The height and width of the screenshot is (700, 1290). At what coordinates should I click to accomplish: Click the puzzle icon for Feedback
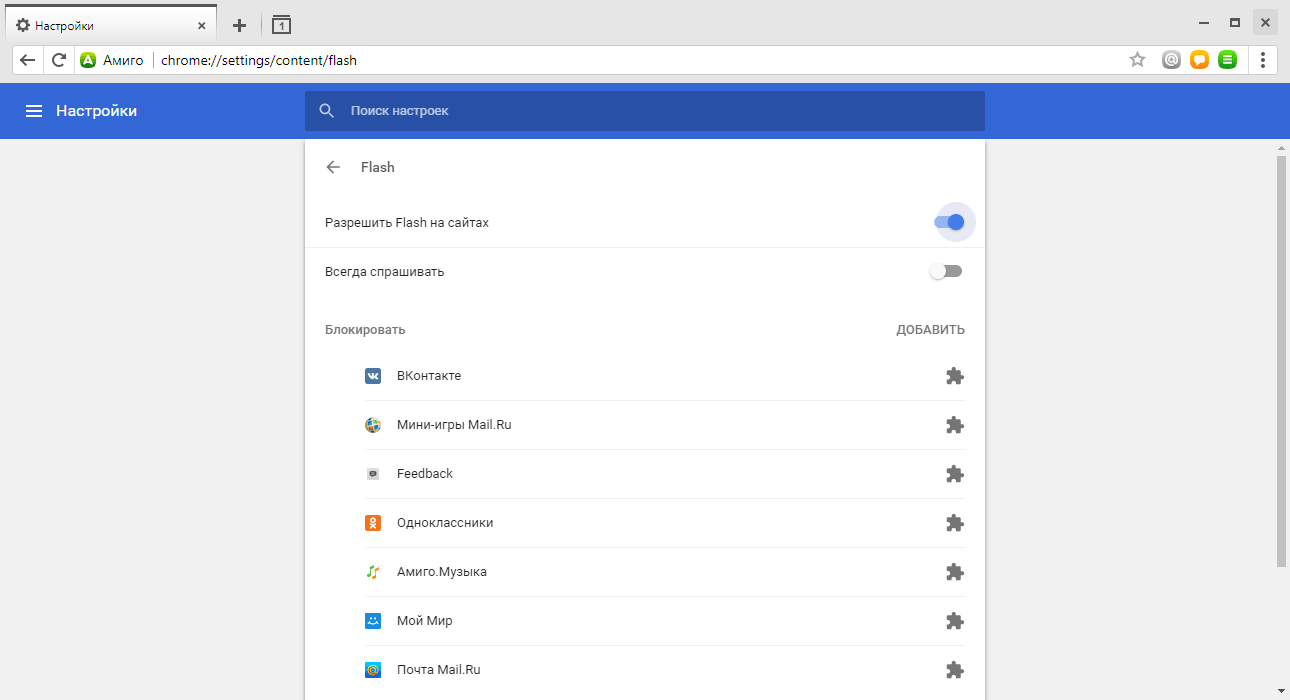coord(955,474)
